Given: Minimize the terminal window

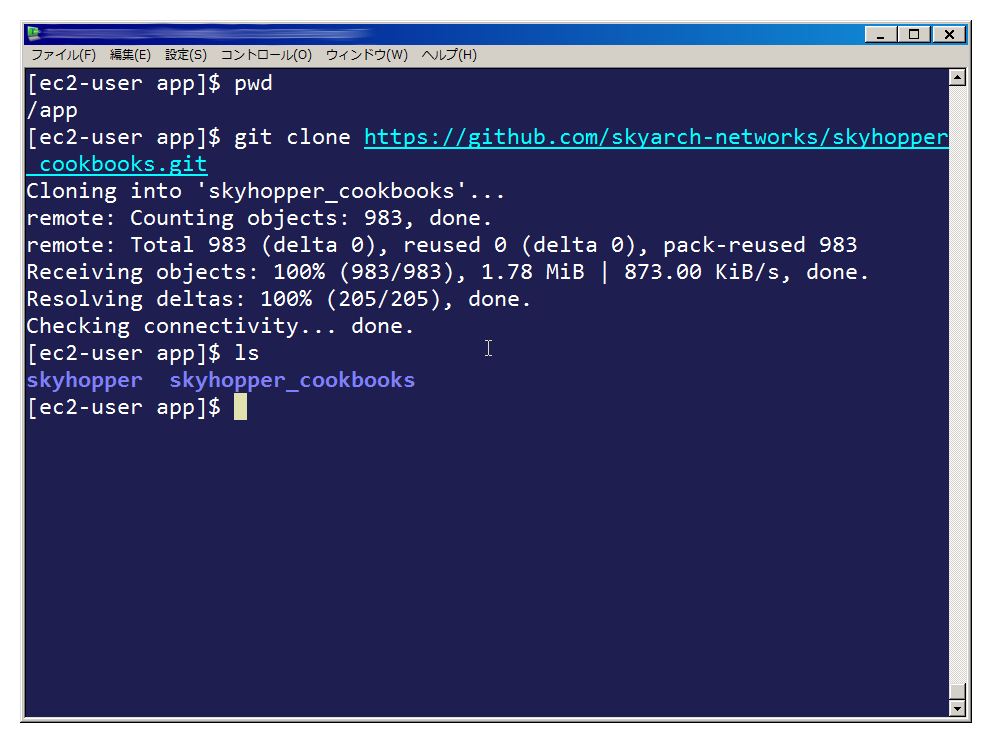Looking at the screenshot, I should point(881,34).
